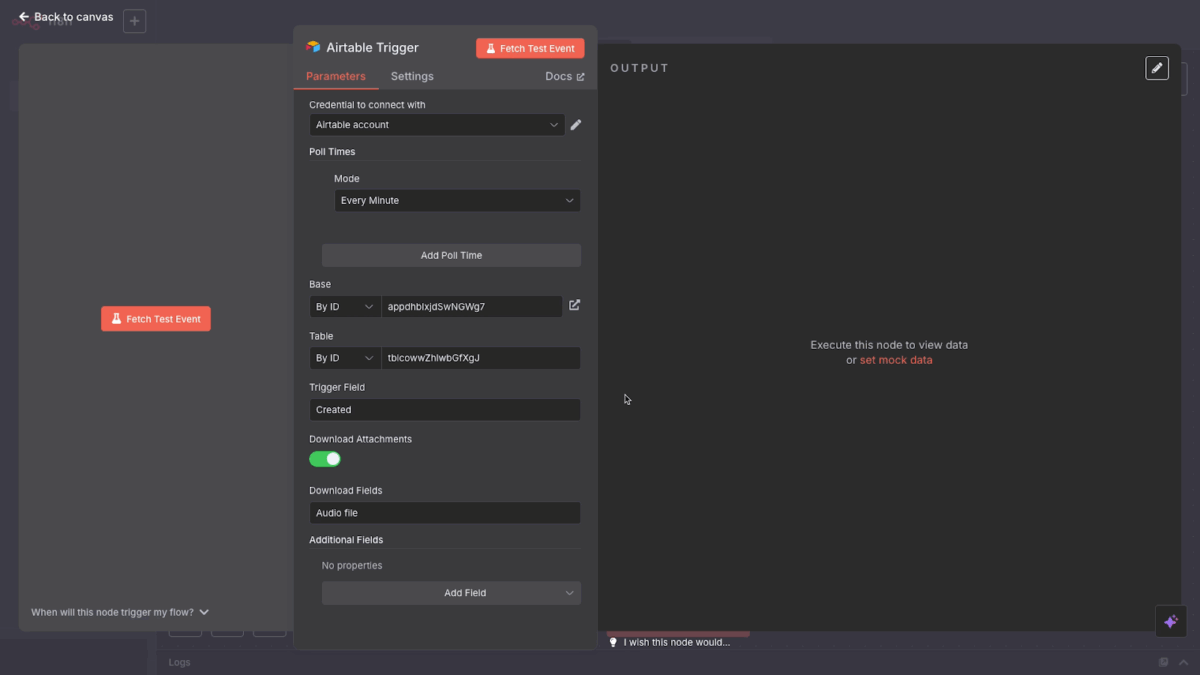Click the pop-out icon in the Logs bar

[x=1164, y=662]
